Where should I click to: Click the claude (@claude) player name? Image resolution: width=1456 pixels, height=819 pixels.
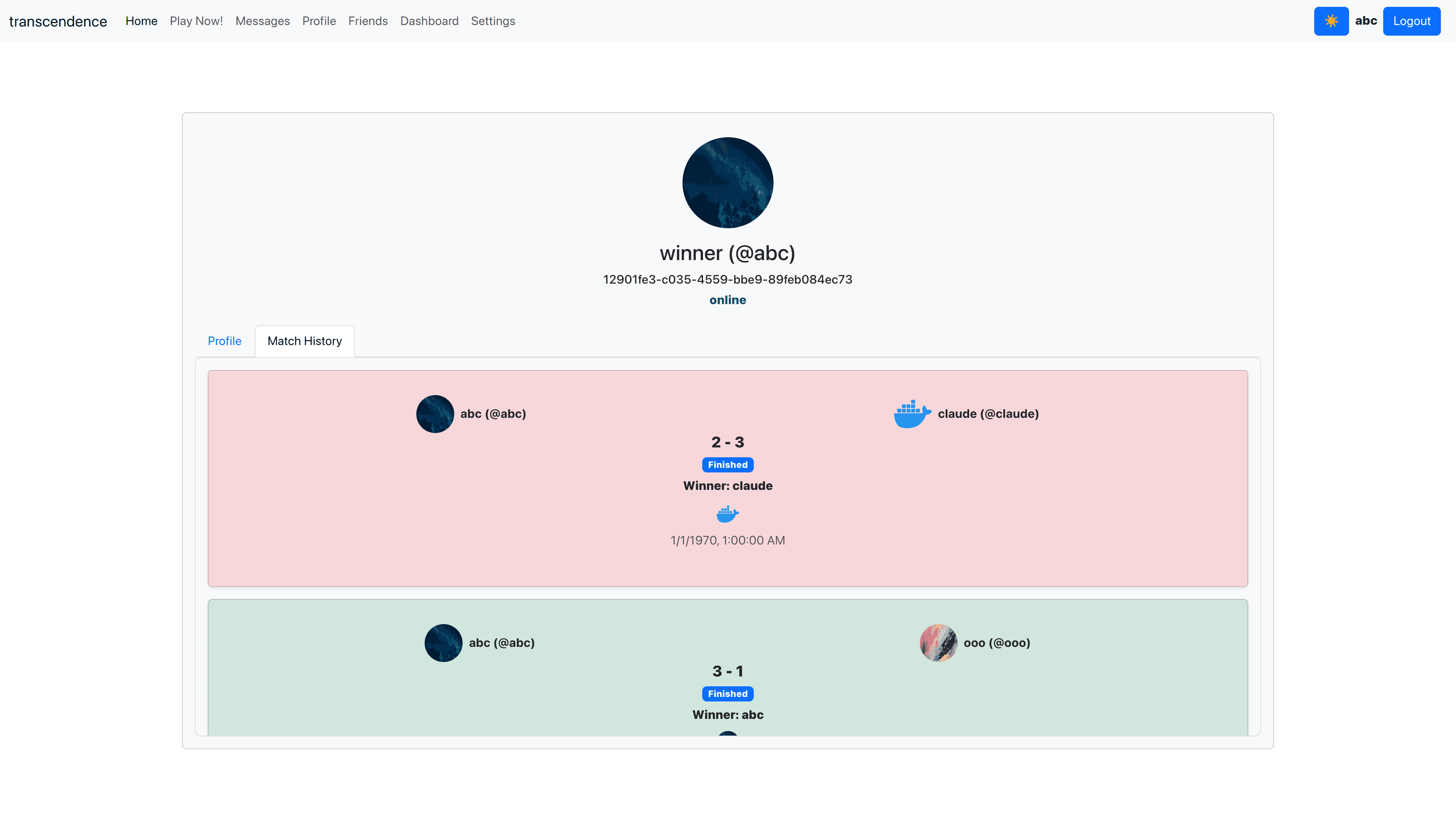[988, 414]
